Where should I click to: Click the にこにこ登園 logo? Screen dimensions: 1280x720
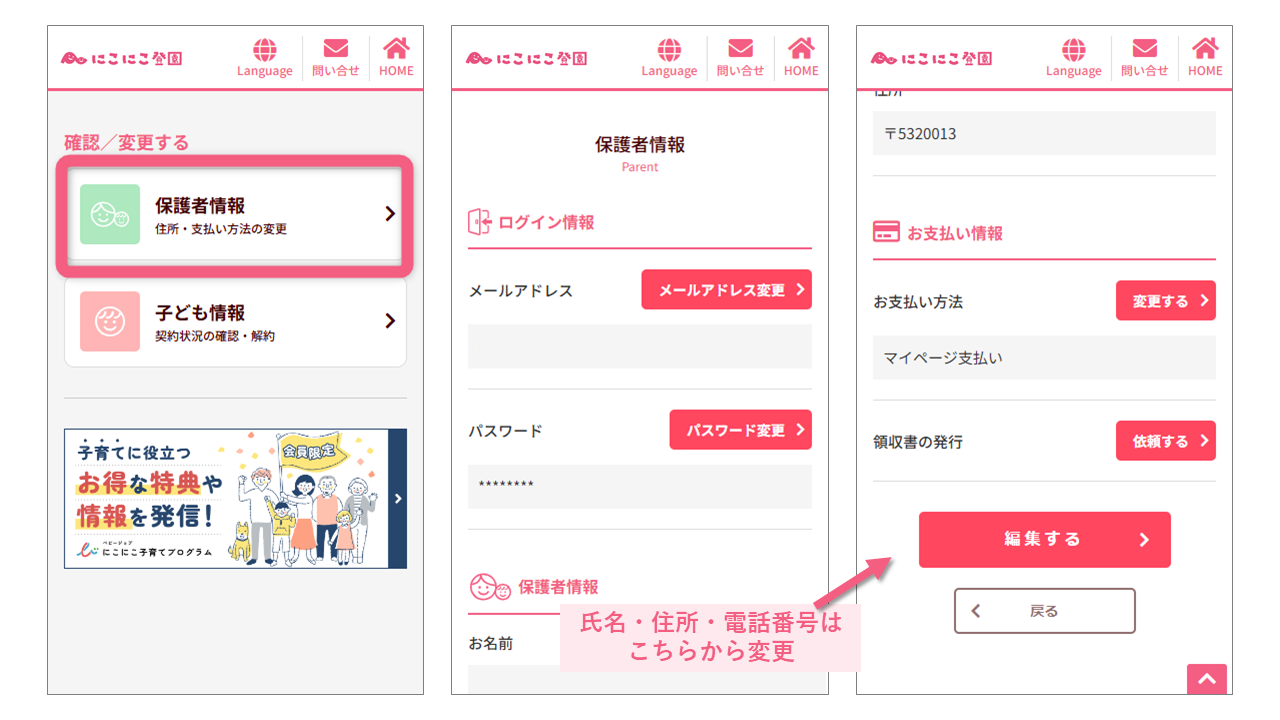120,58
